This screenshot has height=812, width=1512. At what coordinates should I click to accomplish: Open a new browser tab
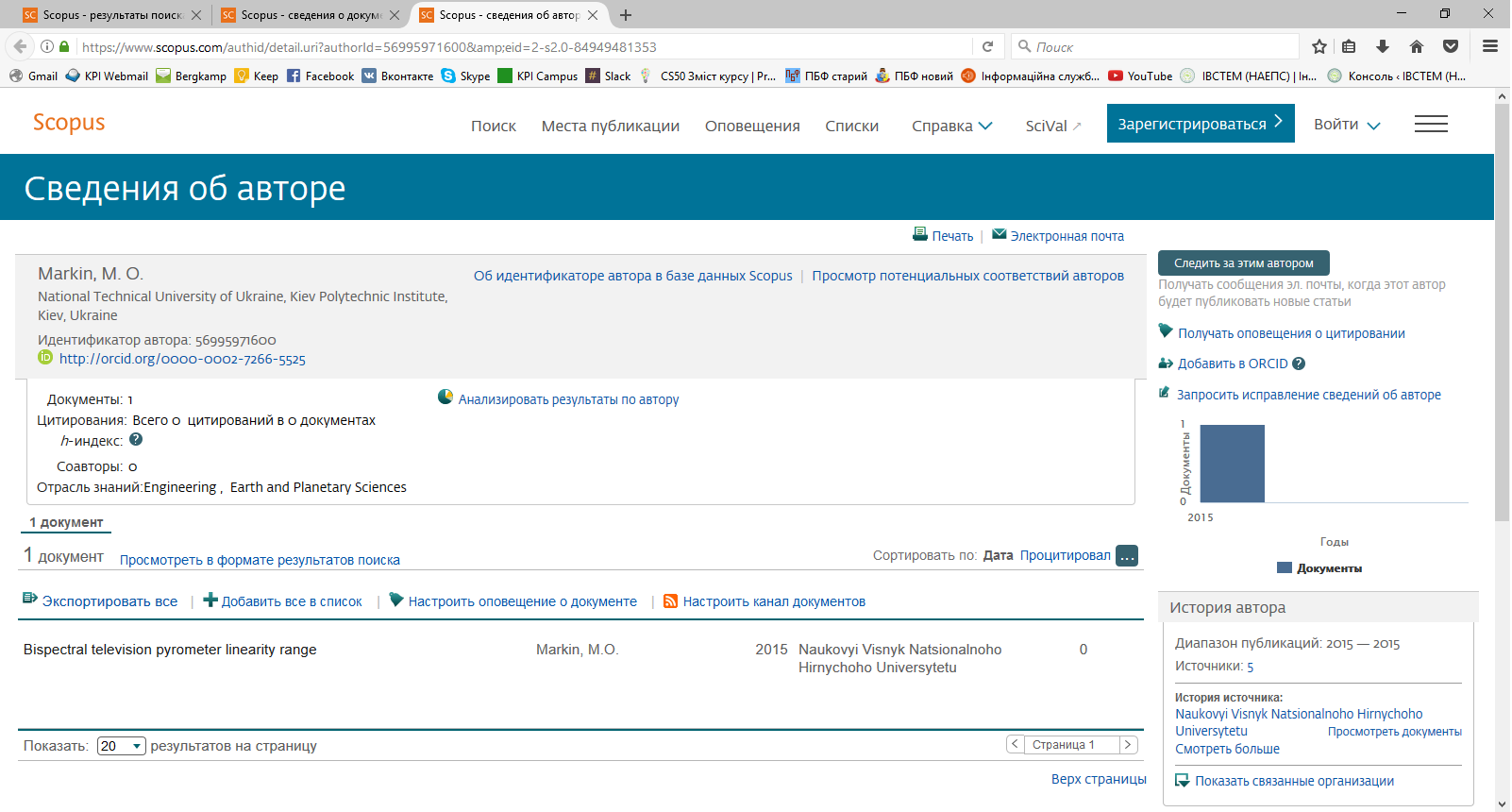point(625,15)
